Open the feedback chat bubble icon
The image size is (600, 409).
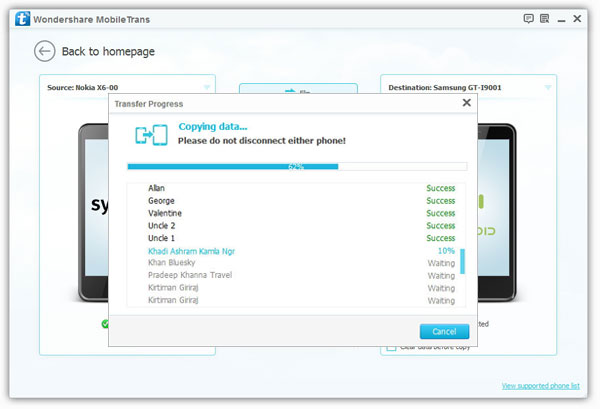pos(528,19)
